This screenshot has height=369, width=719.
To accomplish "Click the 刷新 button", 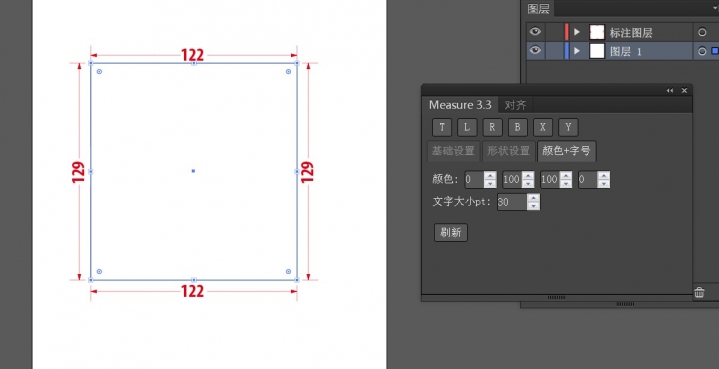I will (x=451, y=232).
